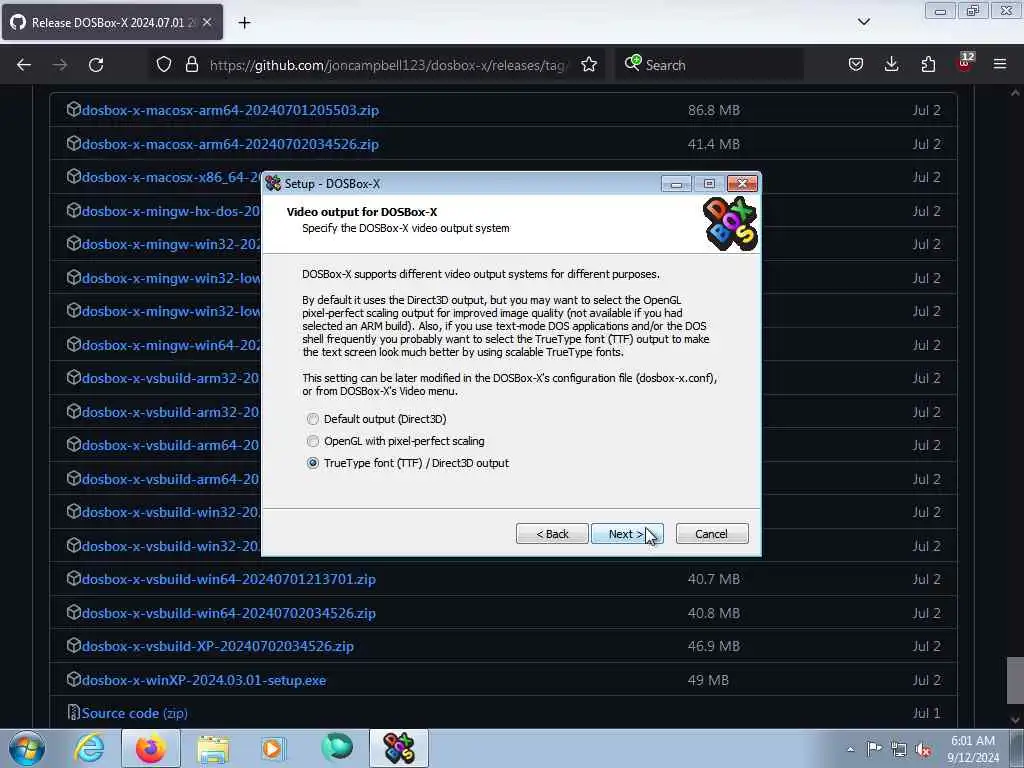Open the green round app in taskbar
The width and height of the screenshot is (1024, 768).
coord(337,748)
